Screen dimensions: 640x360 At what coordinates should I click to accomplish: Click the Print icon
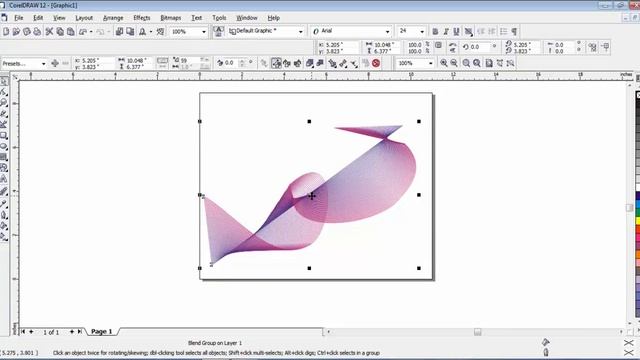tap(37, 31)
